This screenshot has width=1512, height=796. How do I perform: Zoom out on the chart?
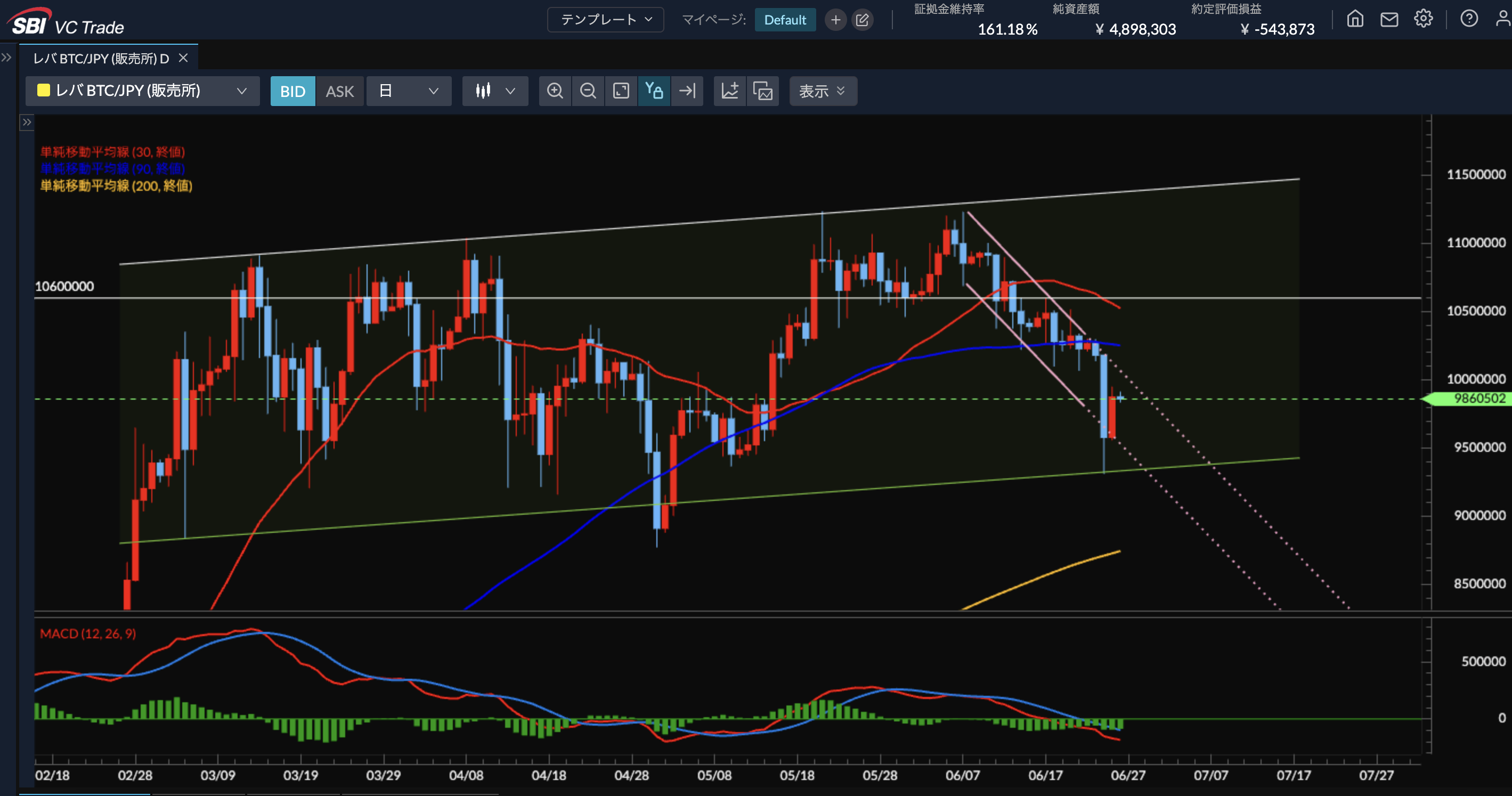[588, 91]
